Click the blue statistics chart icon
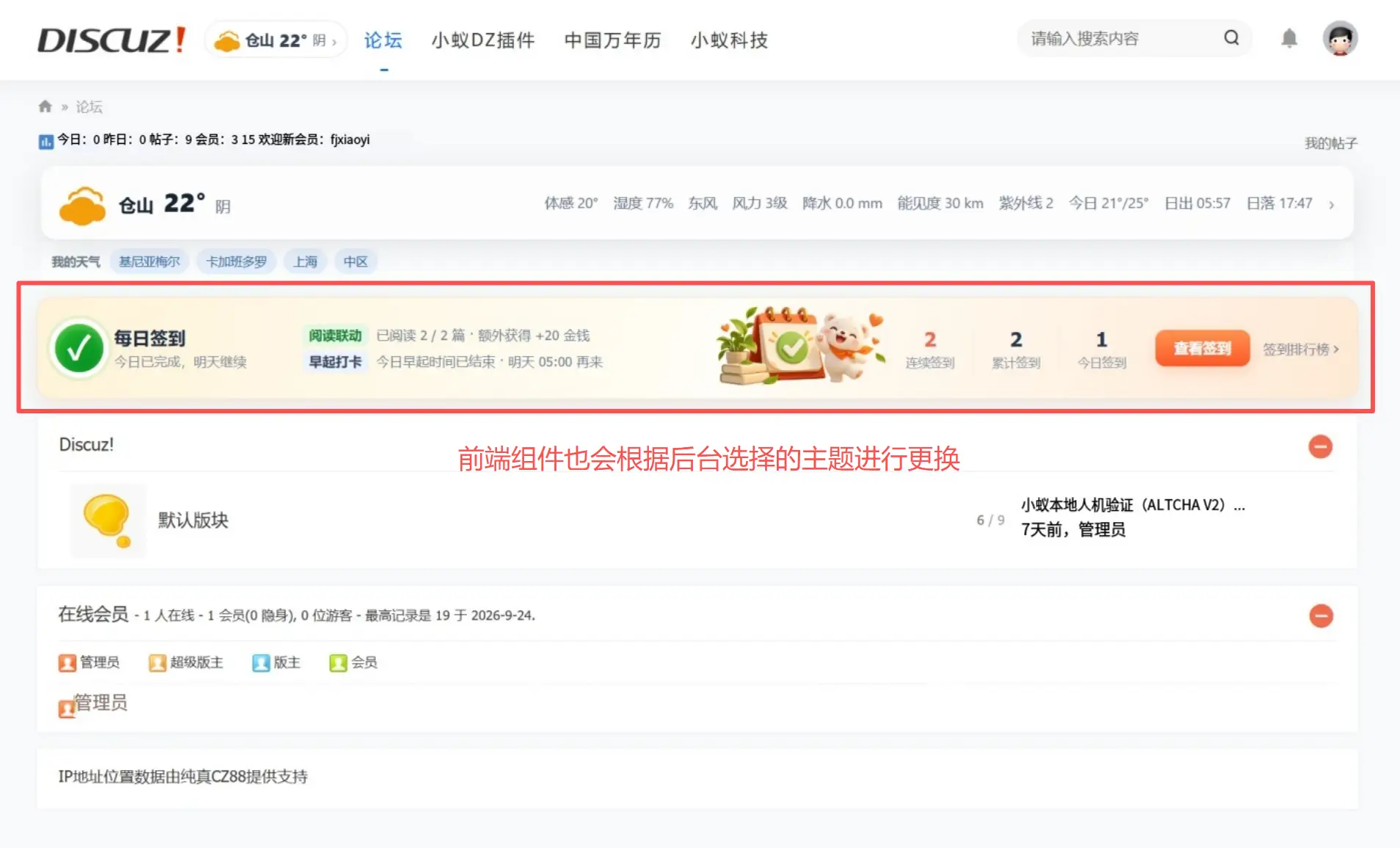 click(46, 141)
